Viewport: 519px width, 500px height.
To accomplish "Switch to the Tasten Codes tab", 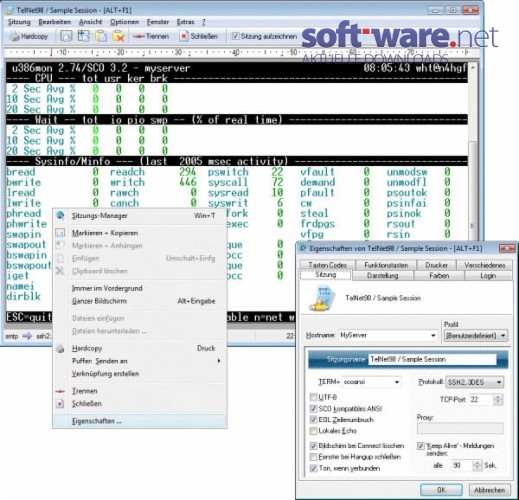I will click(327, 265).
